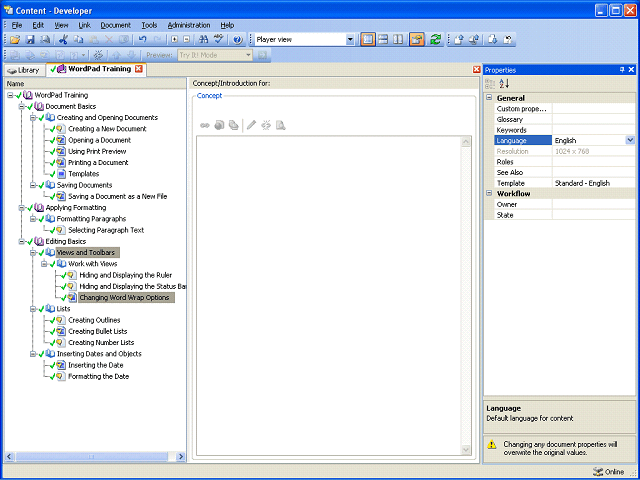This screenshot has height=480, width=640.
Task: Click the break link icon in second toolbar
Action: [98, 55]
